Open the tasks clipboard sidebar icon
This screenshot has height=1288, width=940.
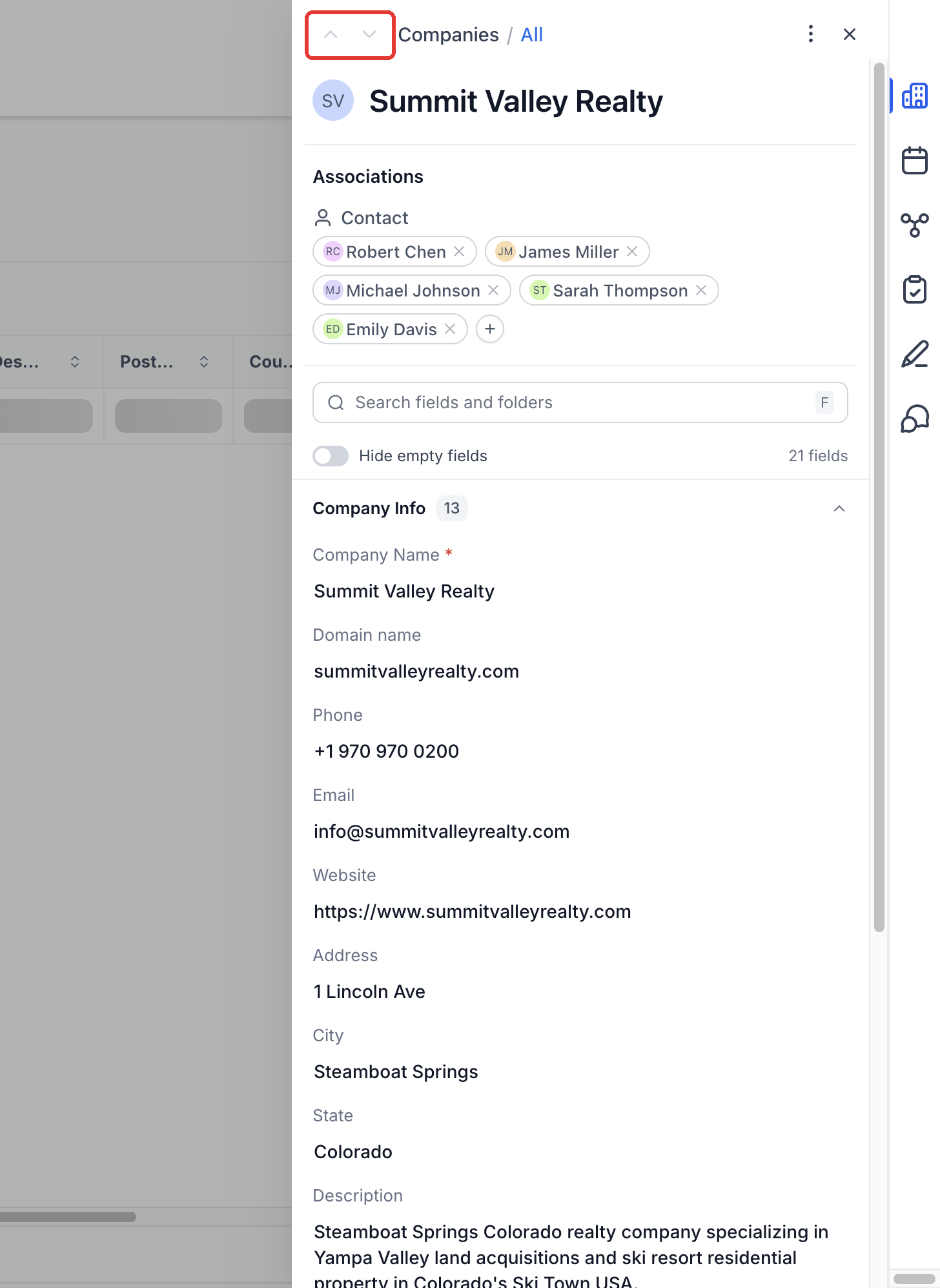point(914,289)
